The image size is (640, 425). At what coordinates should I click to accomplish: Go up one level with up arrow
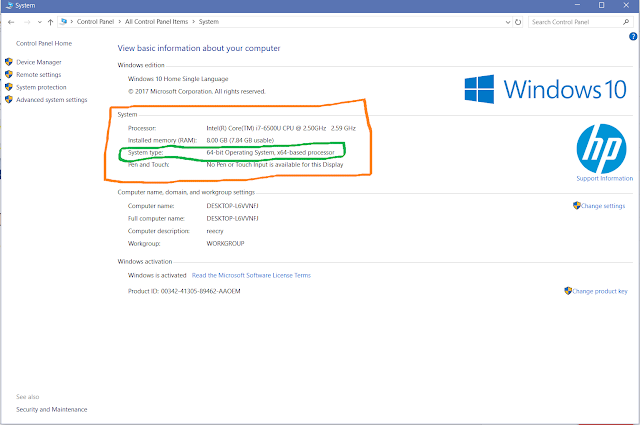(50, 22)
